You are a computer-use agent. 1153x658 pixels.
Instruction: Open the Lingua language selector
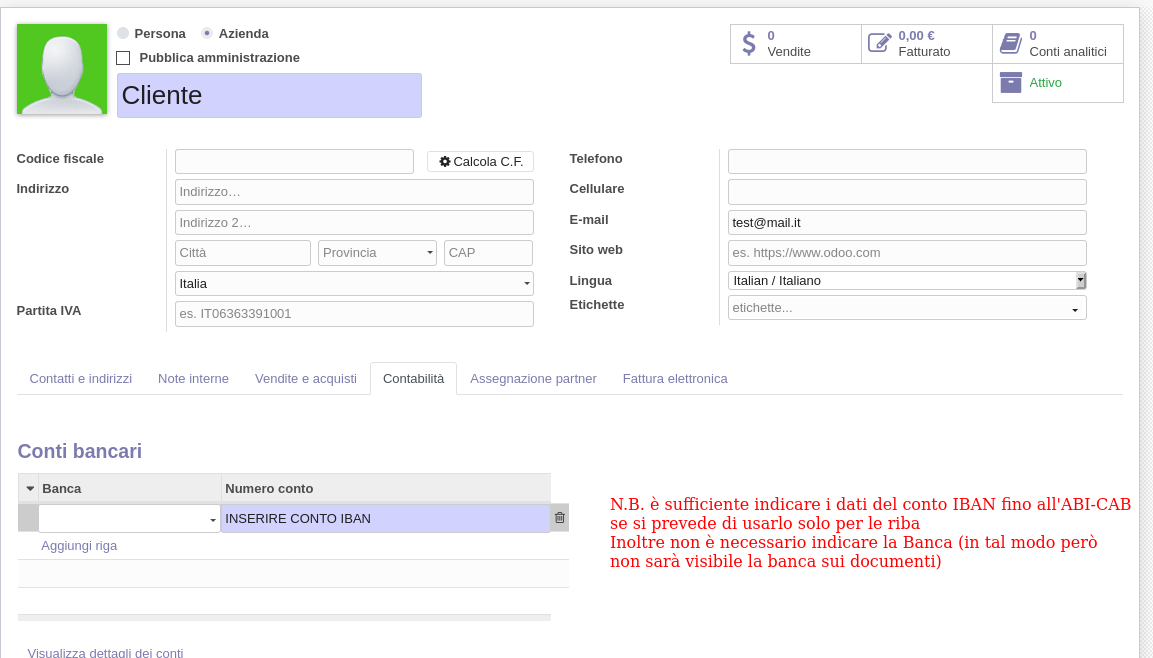1080,280
